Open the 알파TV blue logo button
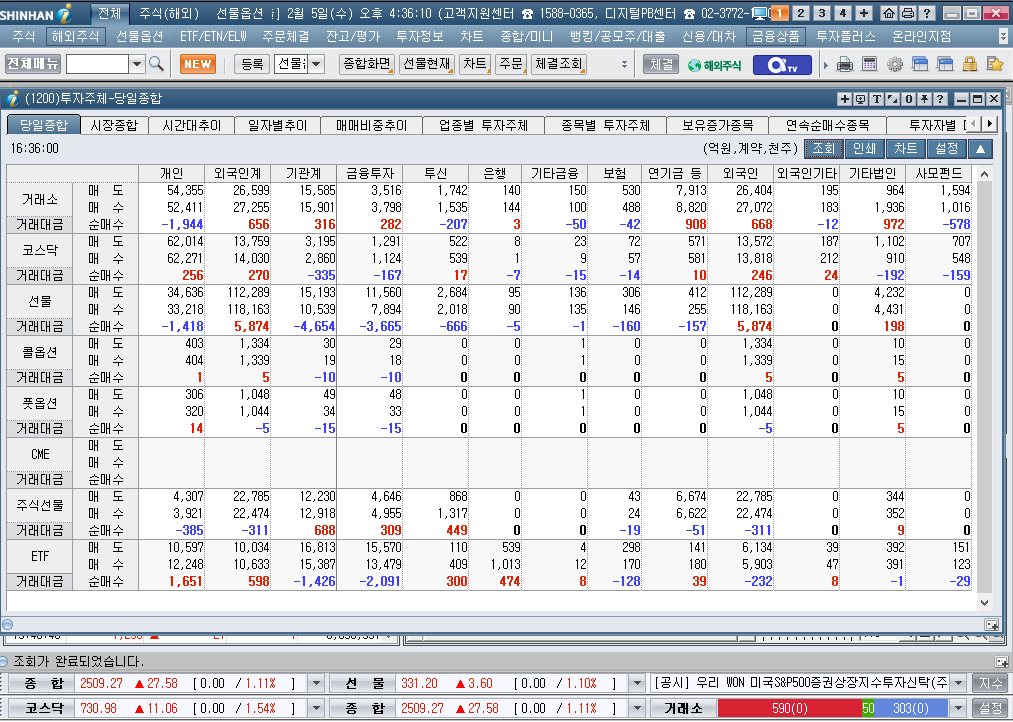The height and width of the screenshot is (722, 1013). (x=782, y=65)
